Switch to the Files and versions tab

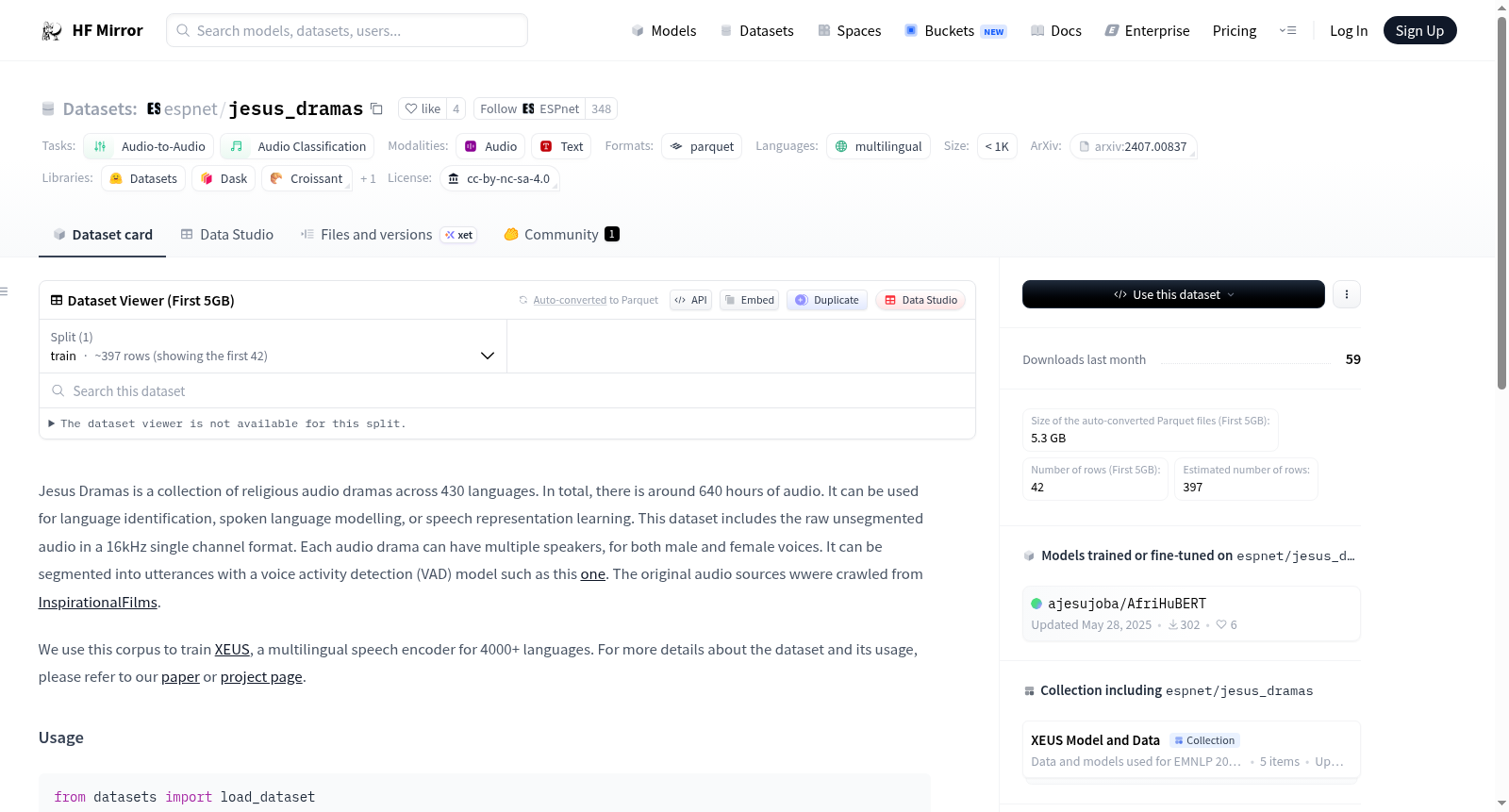point(388,235)
